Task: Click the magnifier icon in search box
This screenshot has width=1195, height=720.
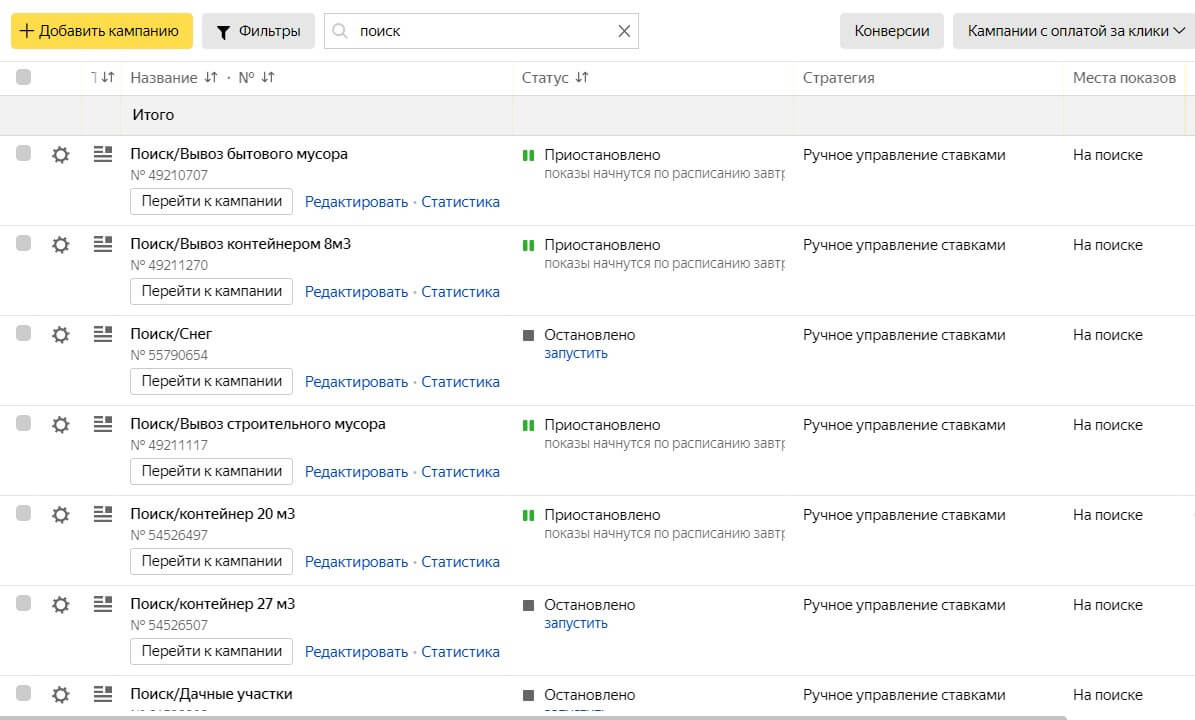Action: [x=340, y=30]
